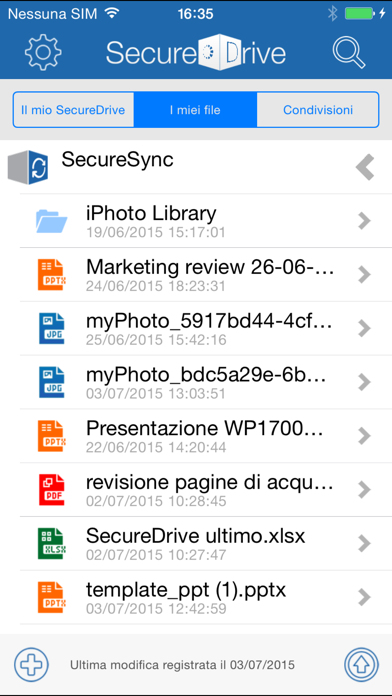This screenshot has width=392, height=696.
Task: Tap the PPTX icon for Marketing review
Action: [51, 275]
